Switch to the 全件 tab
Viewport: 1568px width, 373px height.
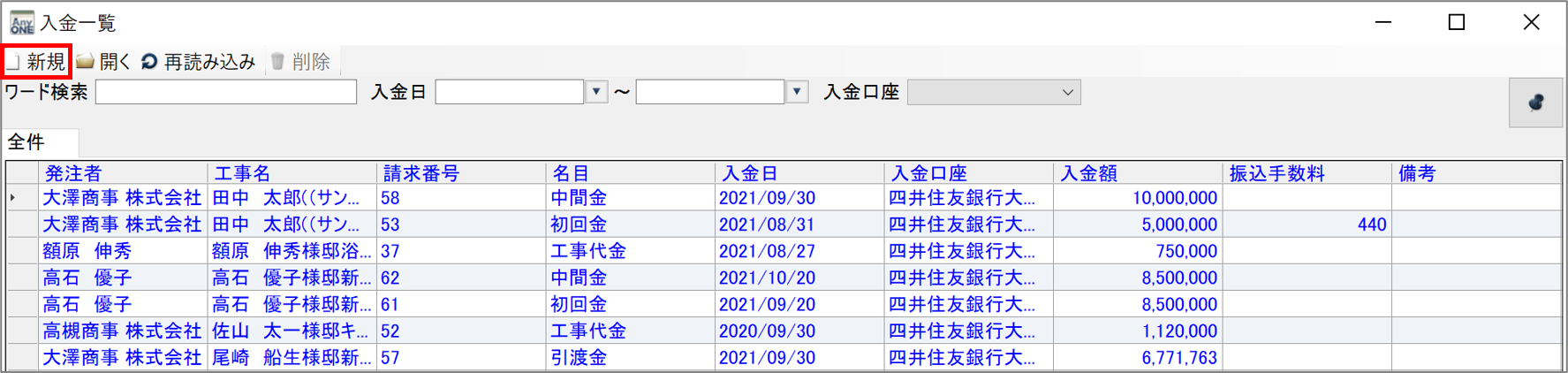(27, 142)
